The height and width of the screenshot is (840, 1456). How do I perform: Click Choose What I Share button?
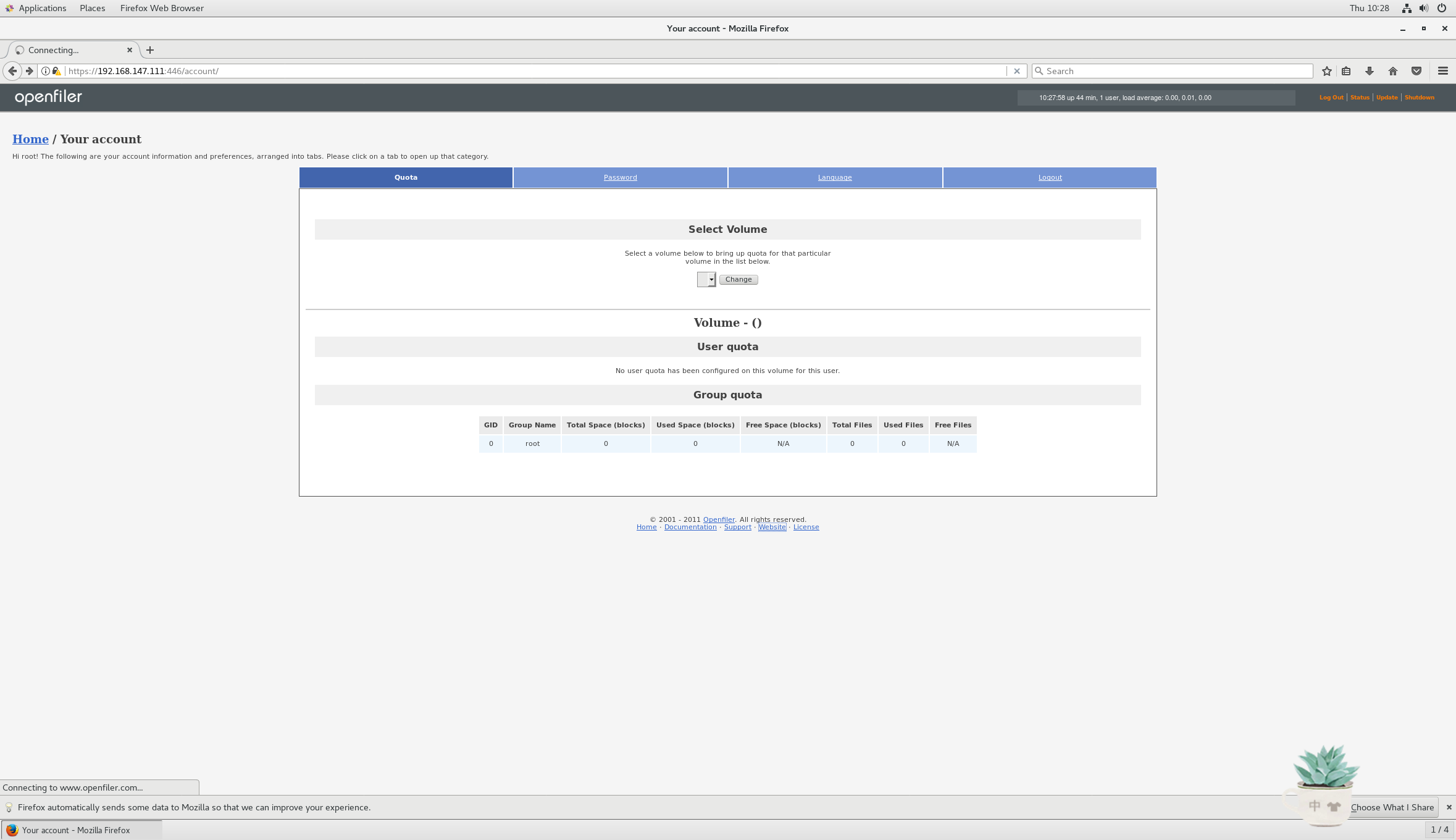[x=1392, y=807]
